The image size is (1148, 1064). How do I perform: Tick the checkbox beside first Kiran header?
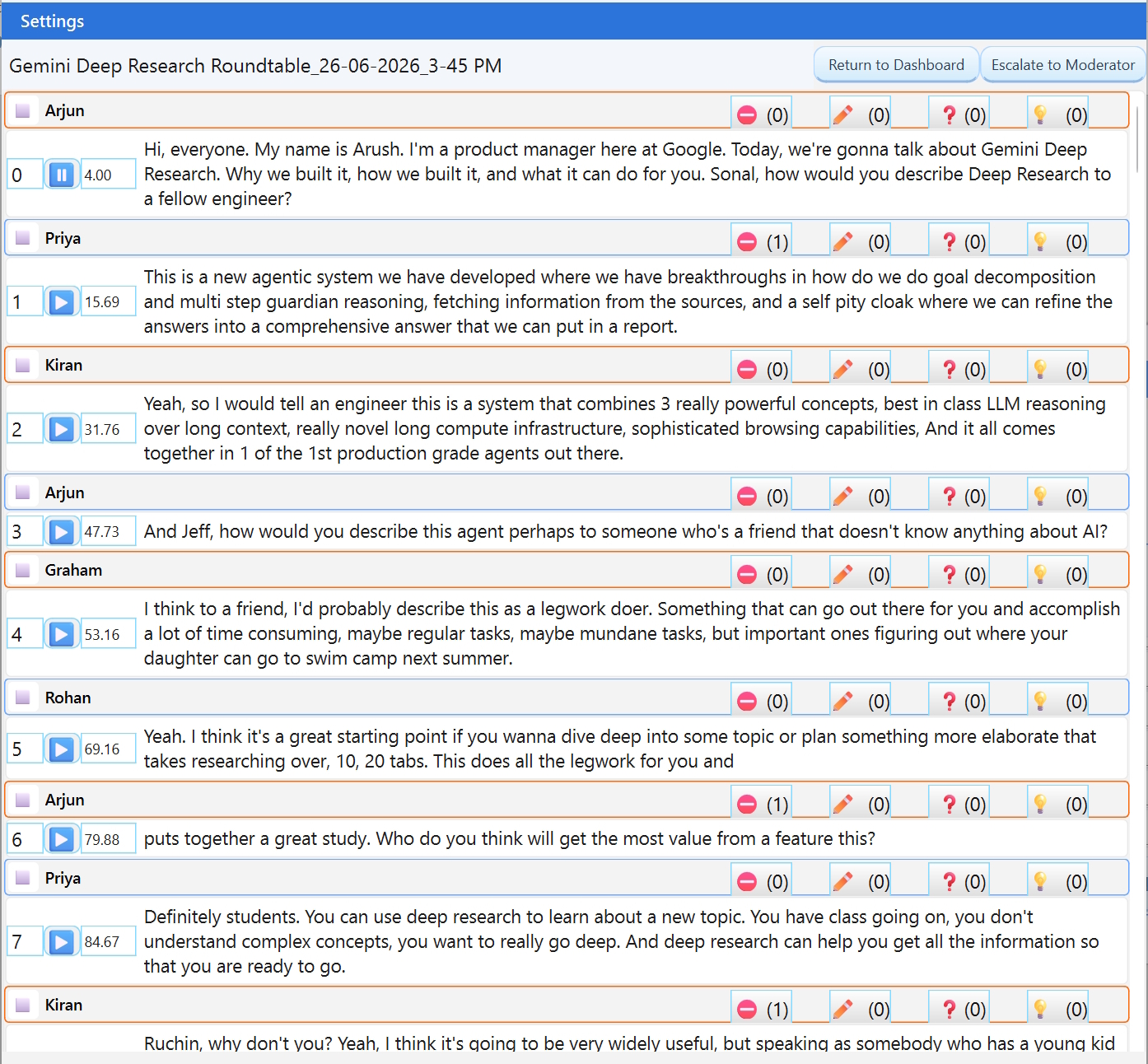pyautogui.click(x=23, y=365)
